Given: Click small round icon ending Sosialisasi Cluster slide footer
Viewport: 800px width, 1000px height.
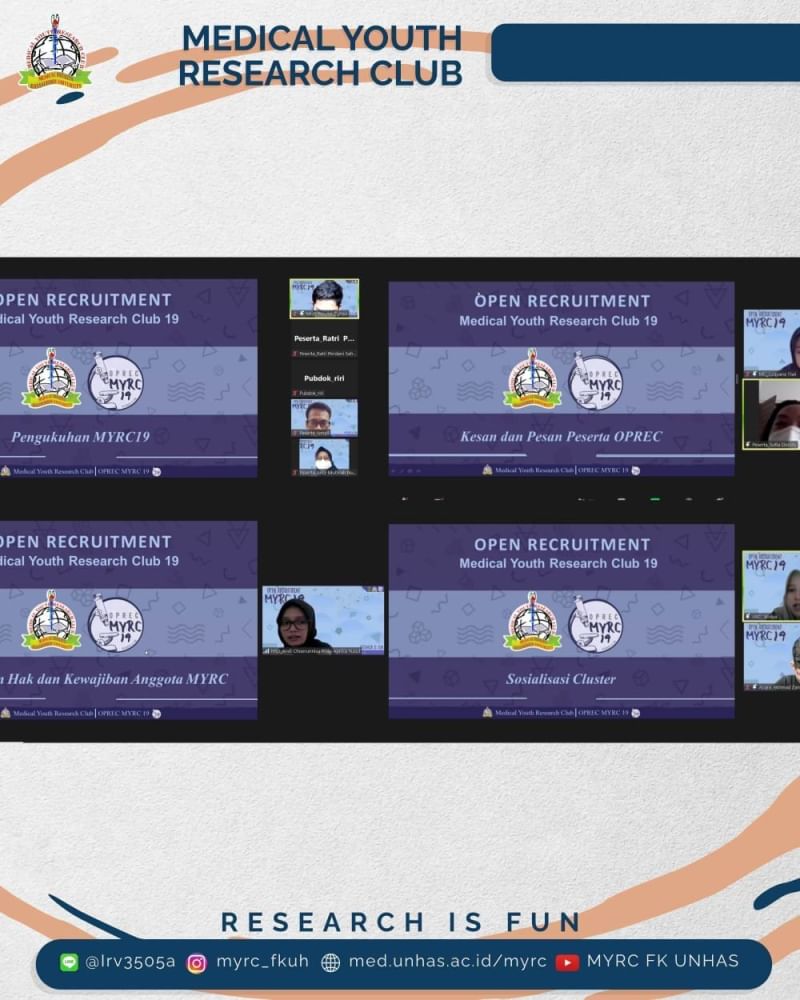Looking at the screenshot, I should click(635, 713).
